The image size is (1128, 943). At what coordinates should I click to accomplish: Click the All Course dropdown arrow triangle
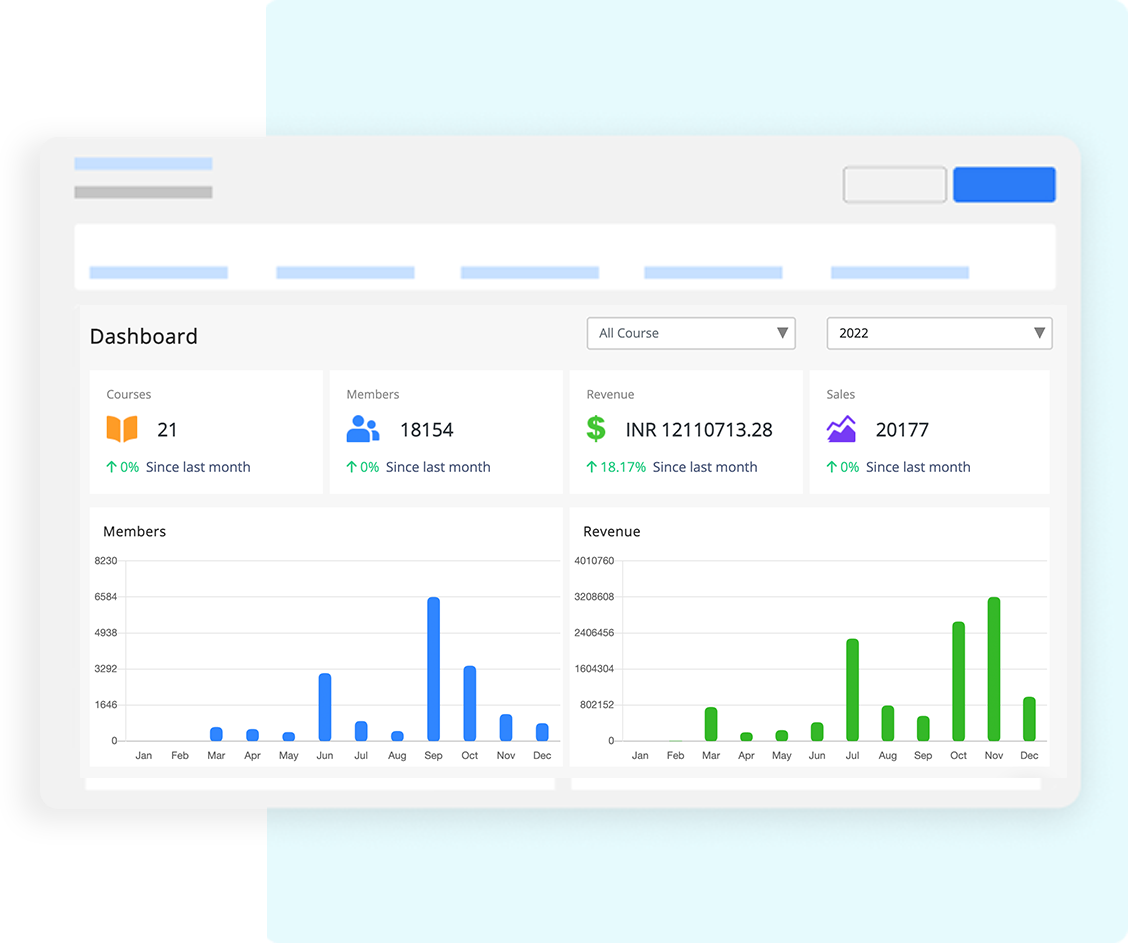tap(782, 333)
